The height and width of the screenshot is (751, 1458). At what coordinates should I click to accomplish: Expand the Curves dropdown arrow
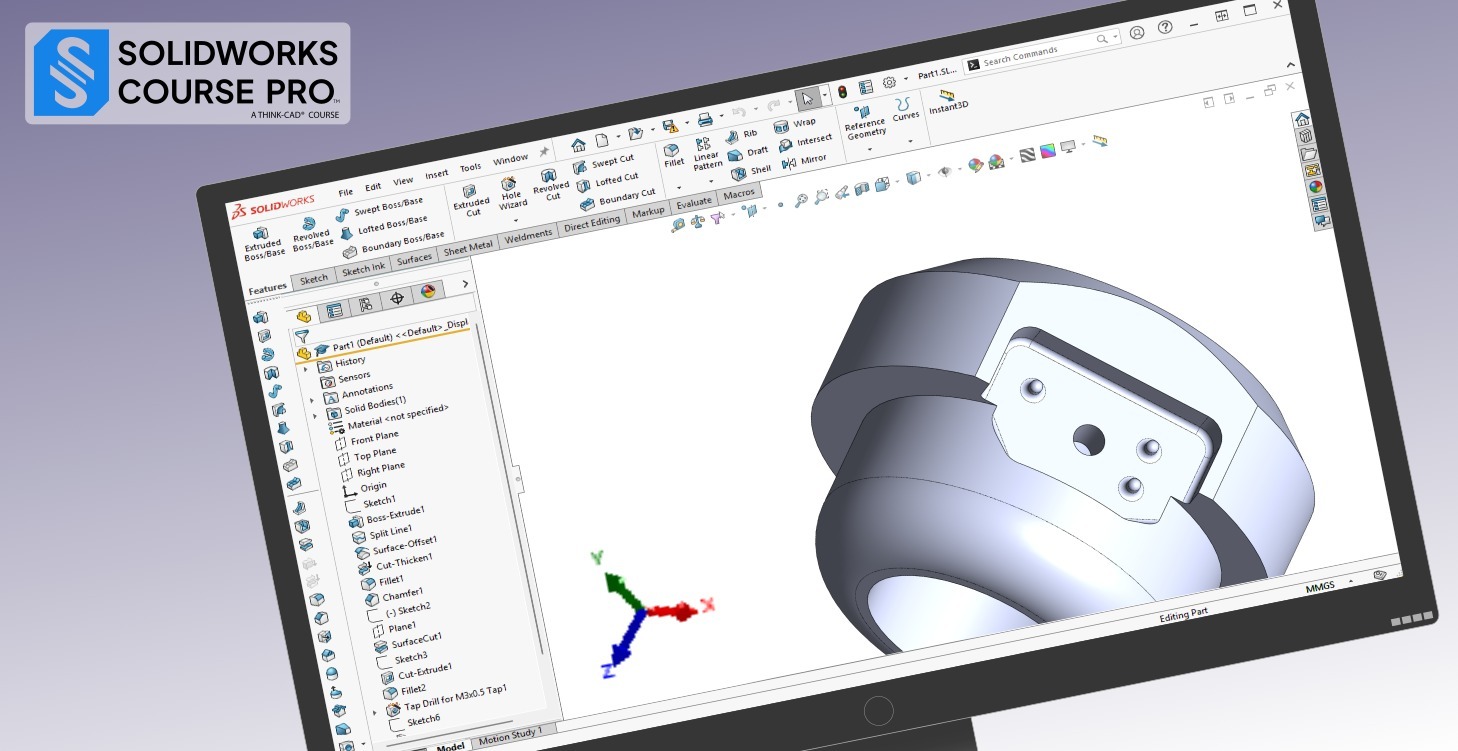[x=909, y=142]
